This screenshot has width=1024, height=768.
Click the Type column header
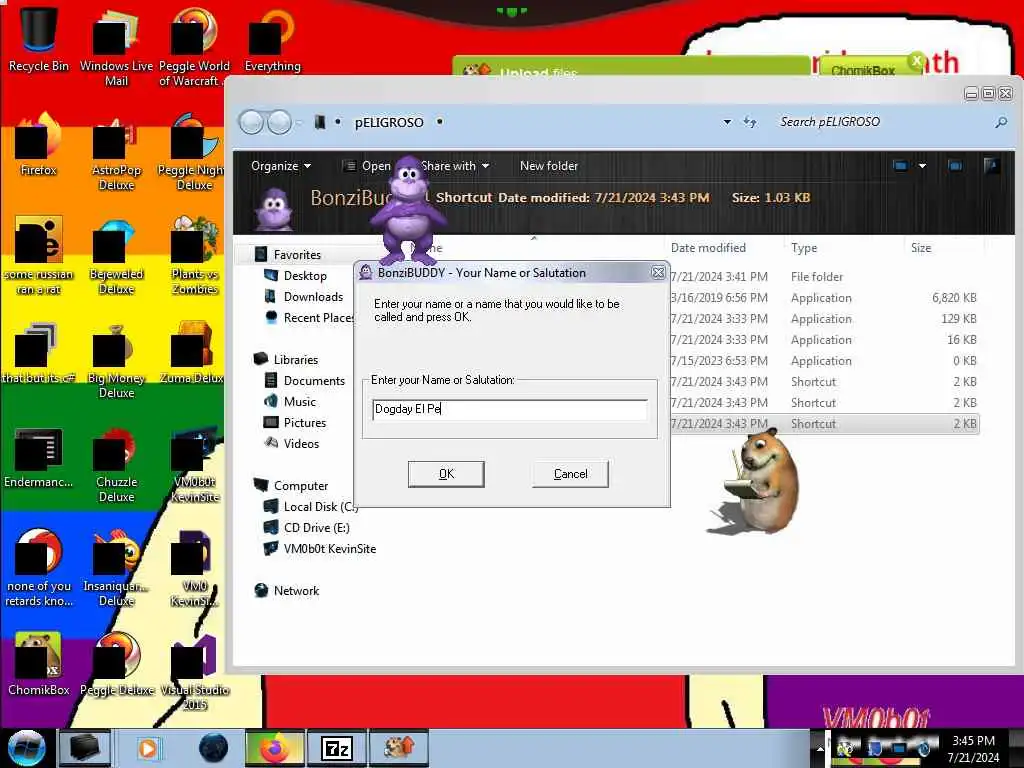click(804, 248)
